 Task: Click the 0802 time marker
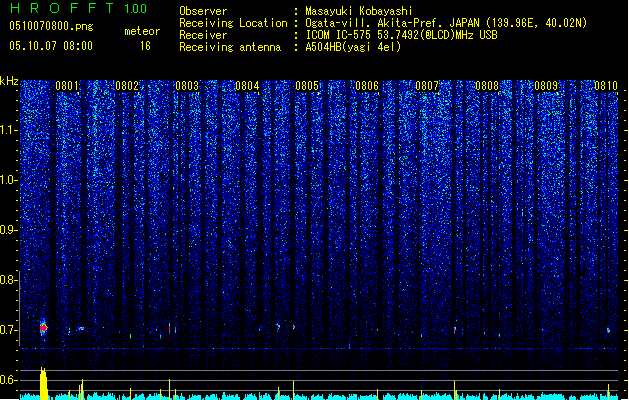127,85
